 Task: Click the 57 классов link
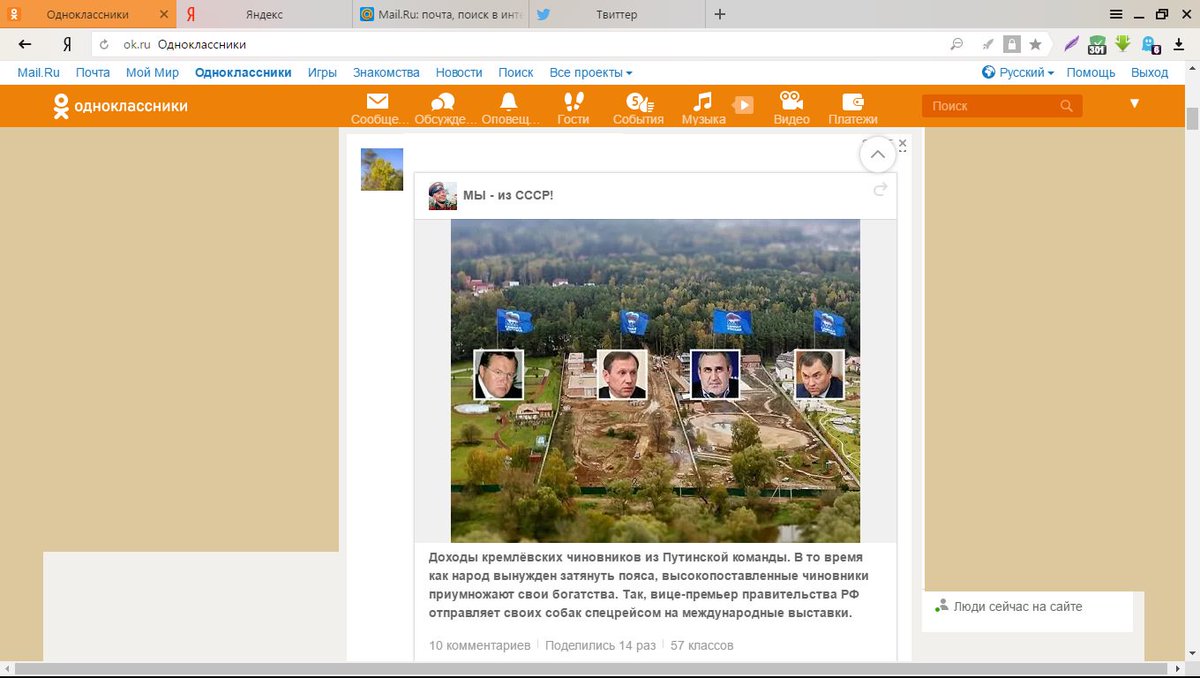point(702,645)
